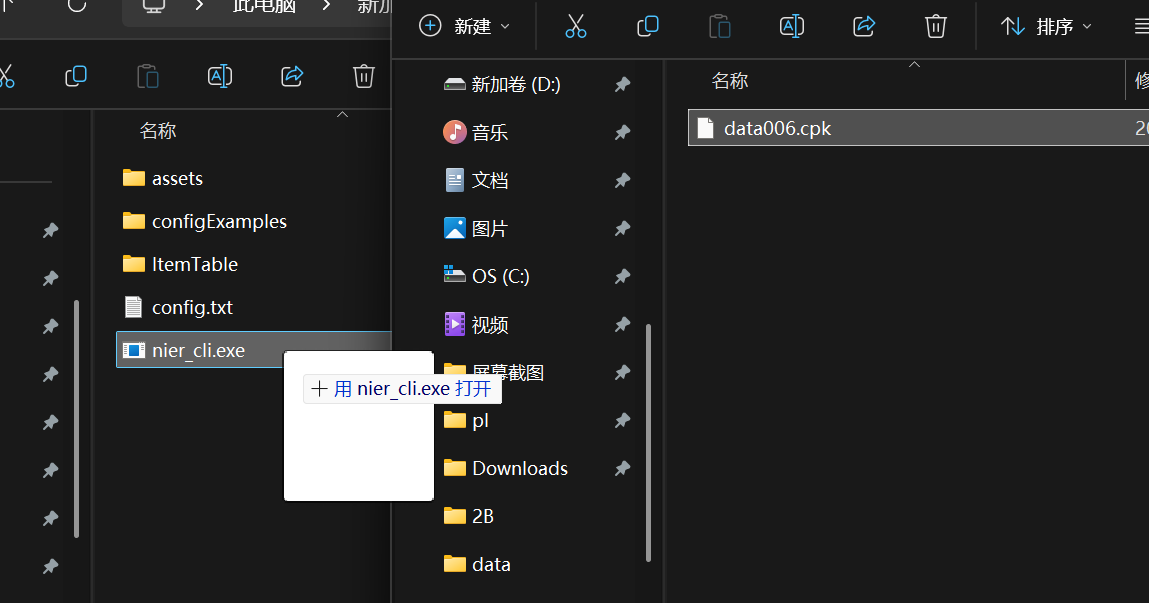
Task: Click the pin icon next to 音乐
Action: [622, 133]
